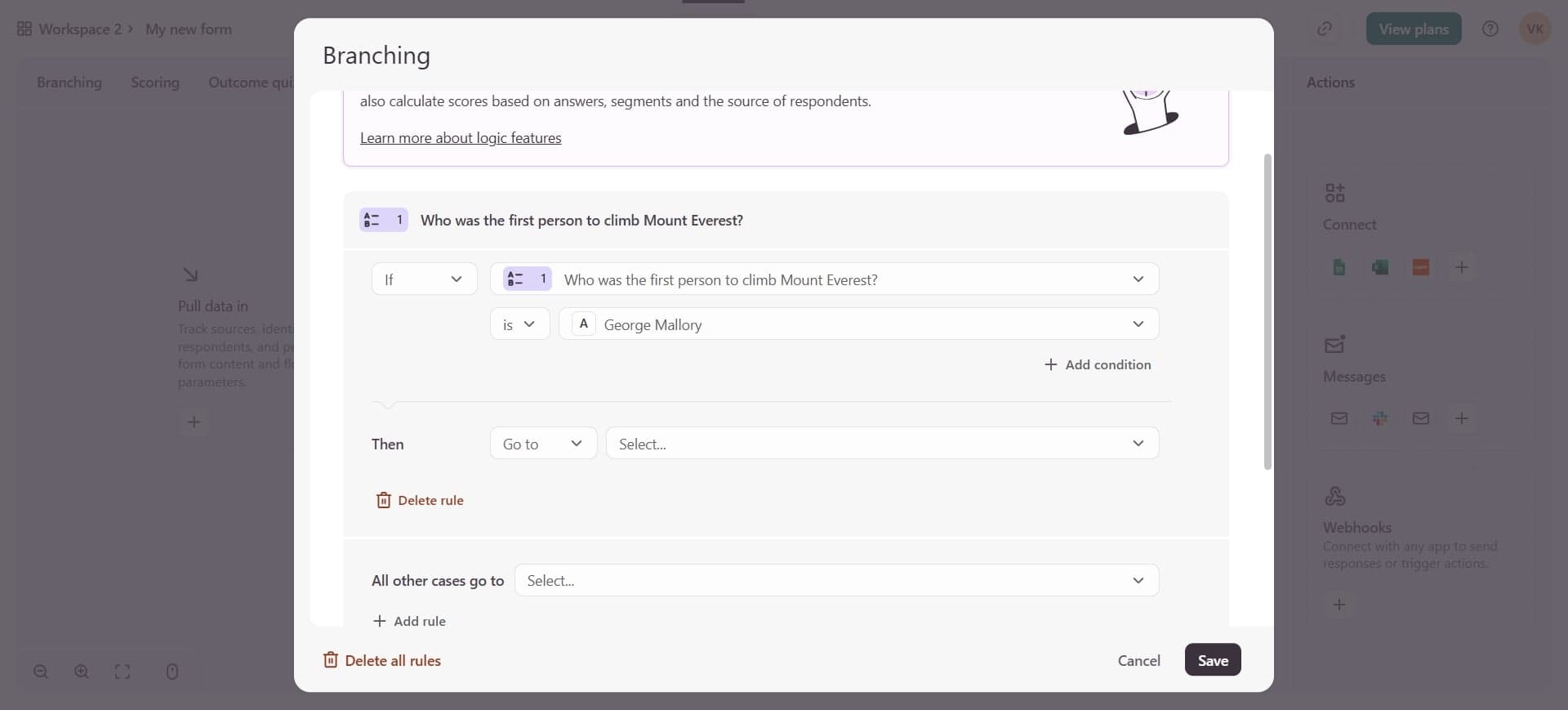Screen dimensions: 1568x710
Task: Open the Then destination Select dropdown
Action: [x=882, y=444]
